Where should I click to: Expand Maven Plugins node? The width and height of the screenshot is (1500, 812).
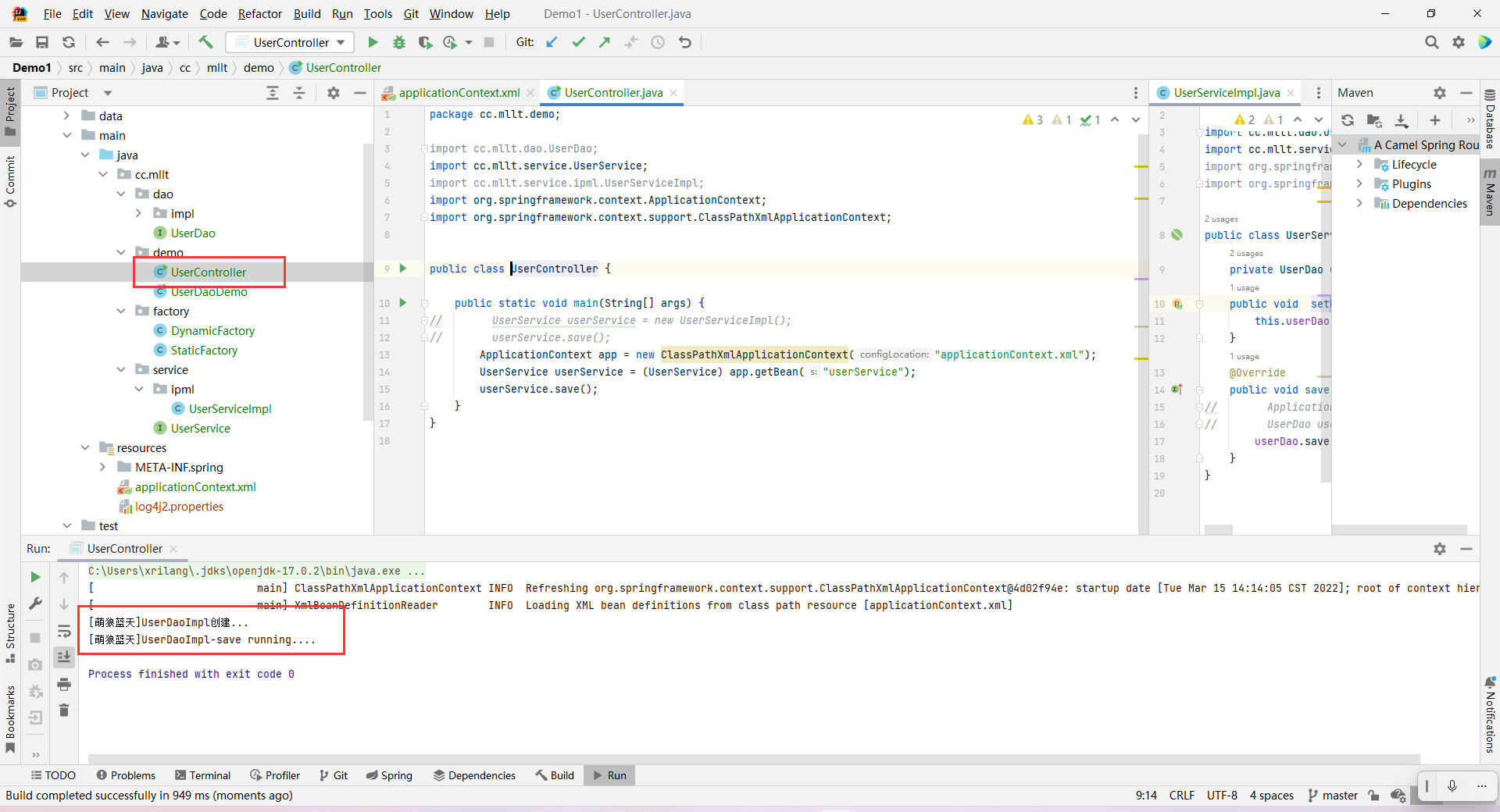pos(1360,183)
